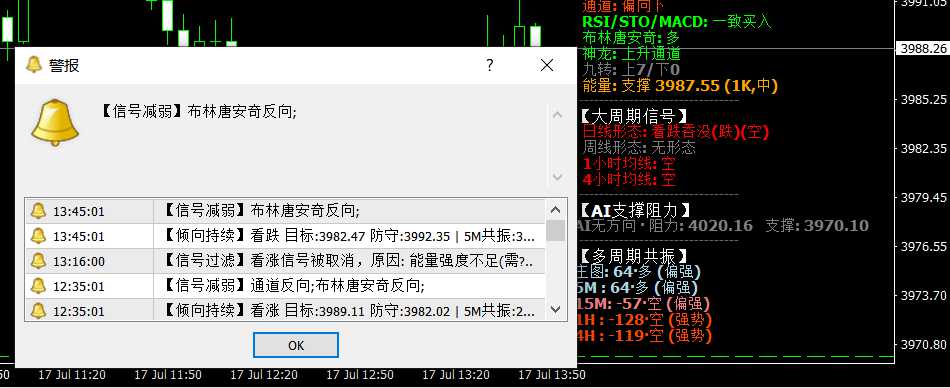
Task: Click the alert list scrollbar down arrow
Action: click(x=556, y=310)
